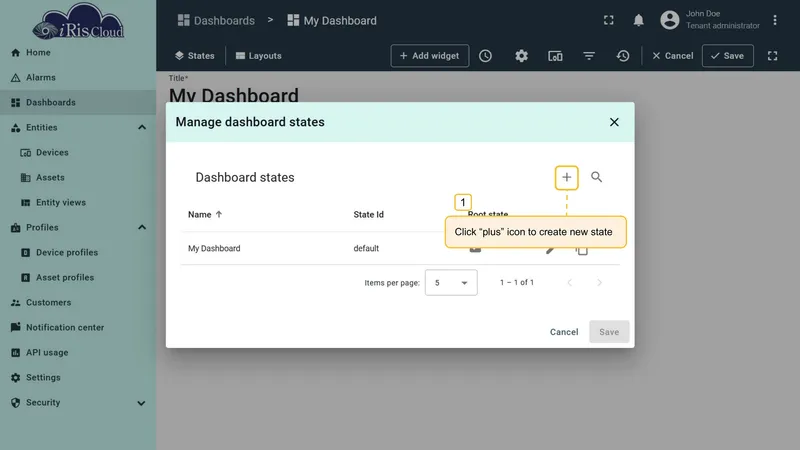The width and height of the screenshot is (800, 450).
Task: Open the Layouts menu in toolbar
Action: click(x=259, y=56)
